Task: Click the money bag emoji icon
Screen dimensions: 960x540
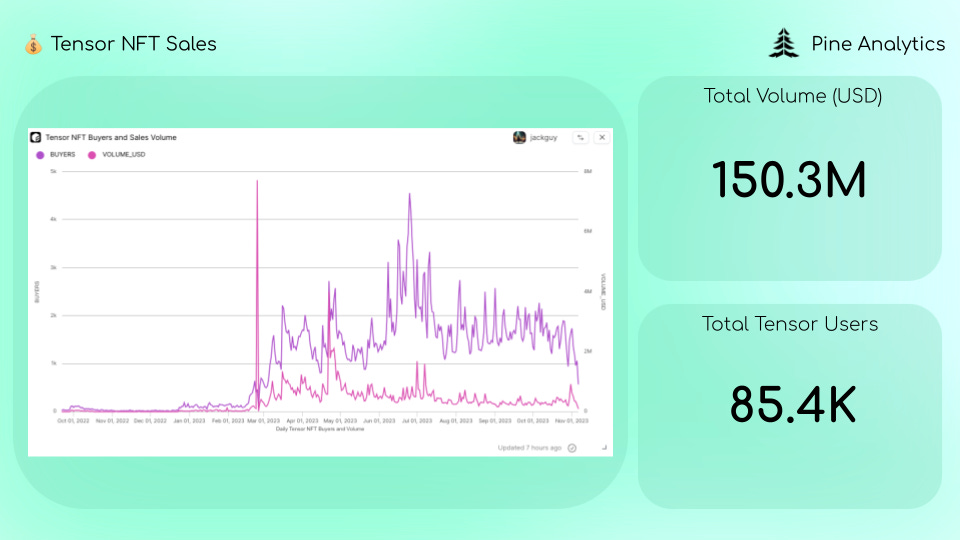Action: click(33, 45)
